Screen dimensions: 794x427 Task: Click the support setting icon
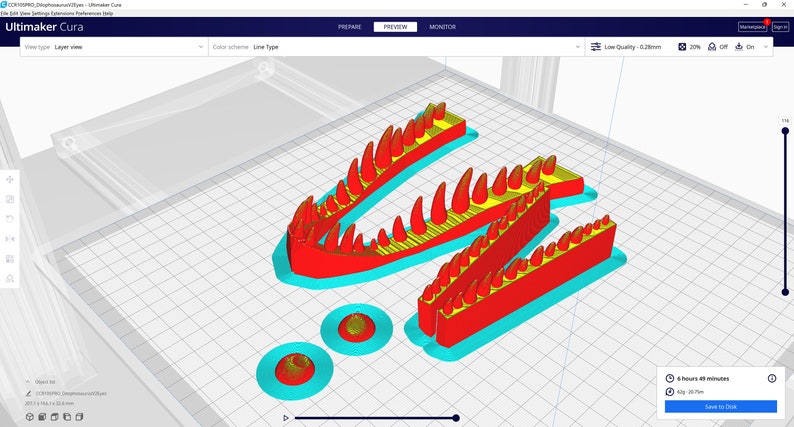pyautogui.click(x=712, y=47)
